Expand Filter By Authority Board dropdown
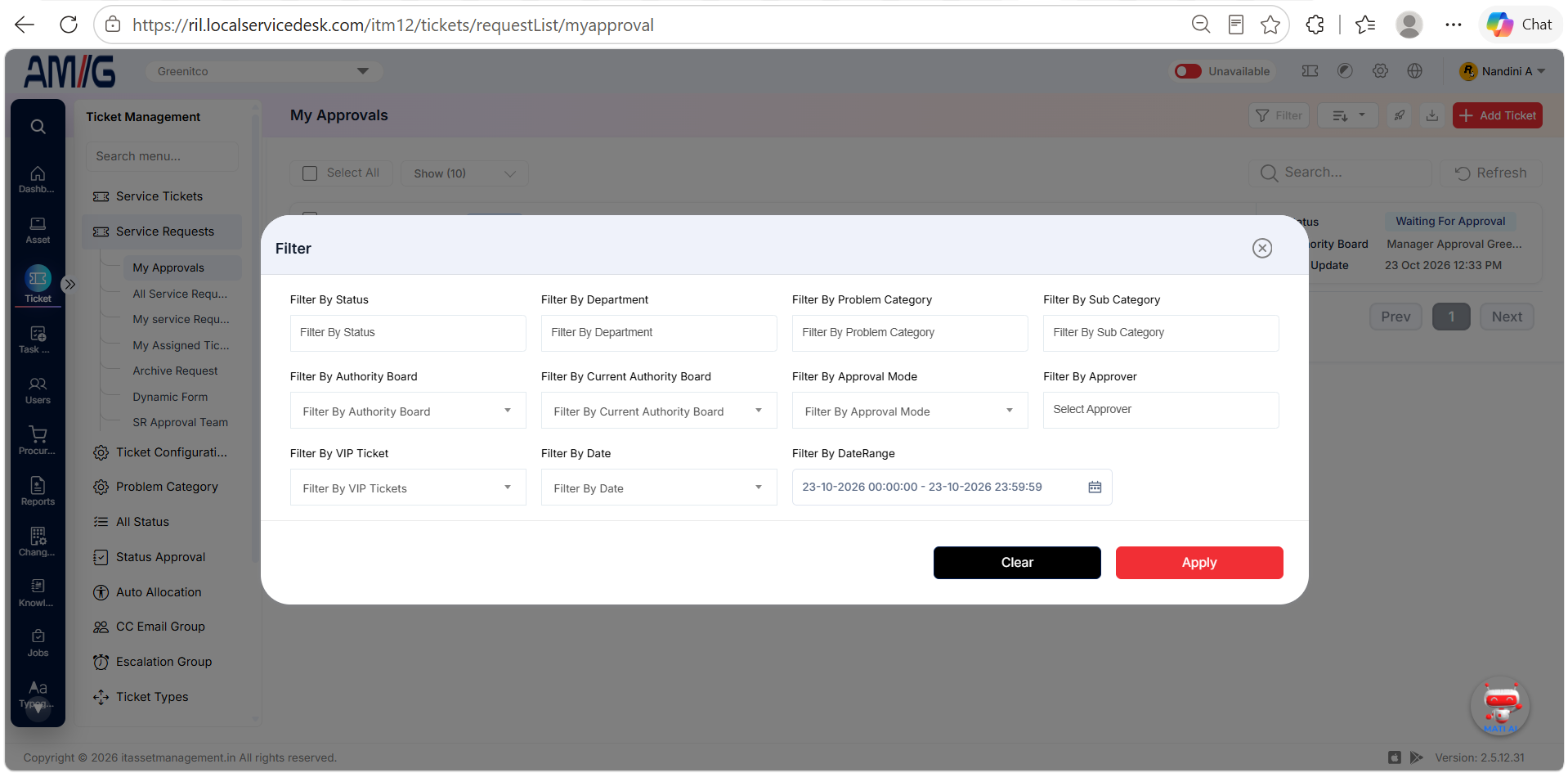This screenshot has width=1568, height=773. coord(408,411)
